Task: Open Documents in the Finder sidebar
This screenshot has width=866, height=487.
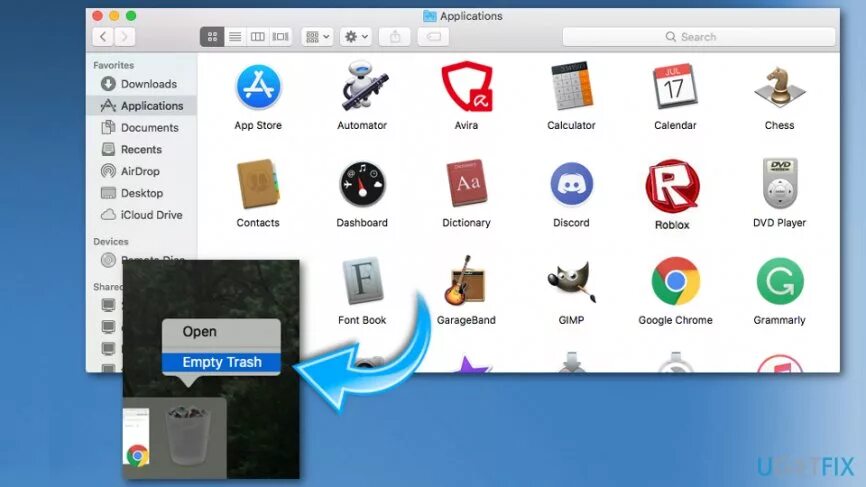Action: (141, 128)
